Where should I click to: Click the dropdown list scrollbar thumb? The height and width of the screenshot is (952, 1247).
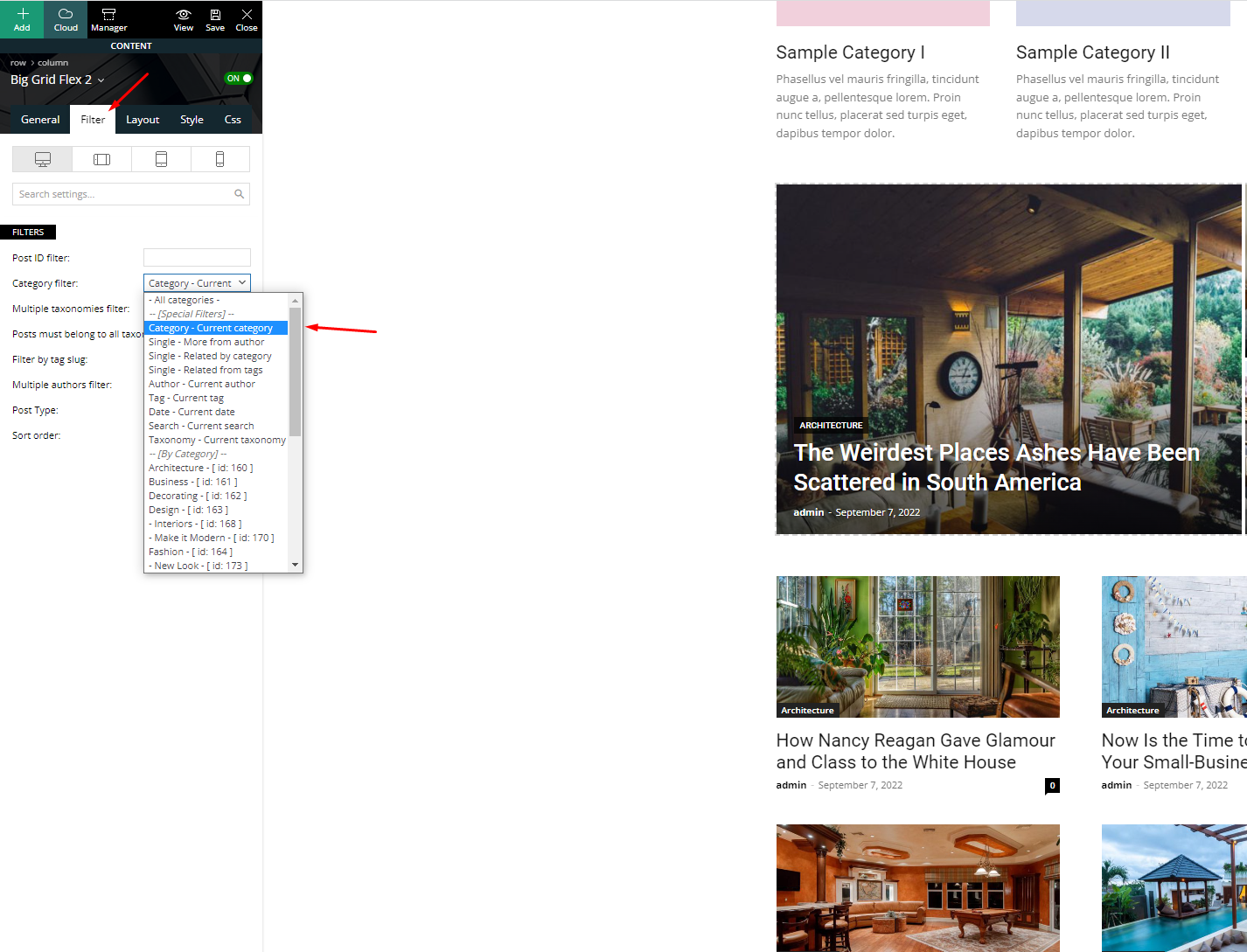(x=295, y=372)
